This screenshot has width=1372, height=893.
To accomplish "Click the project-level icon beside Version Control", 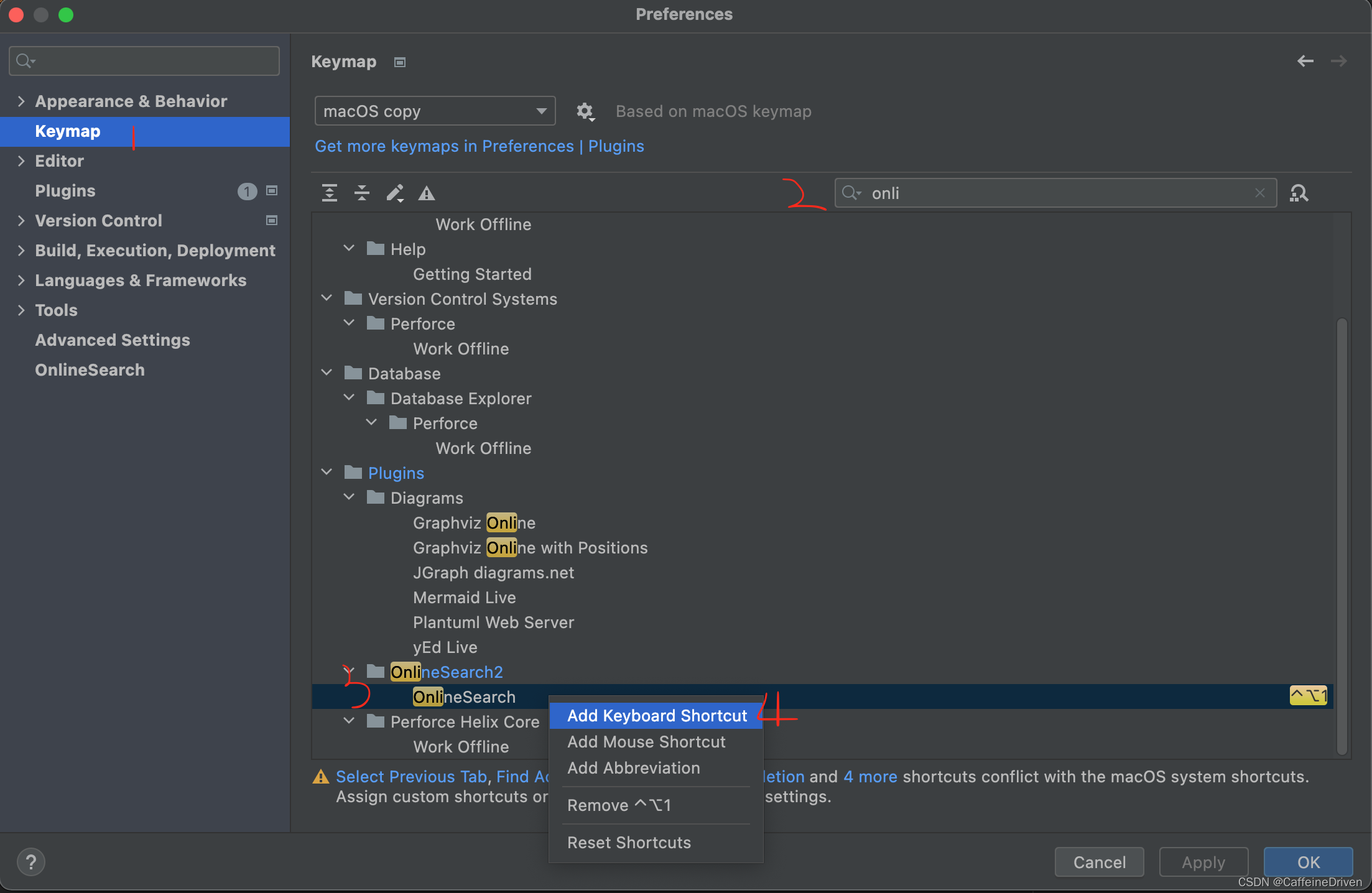I will (272, 220).
